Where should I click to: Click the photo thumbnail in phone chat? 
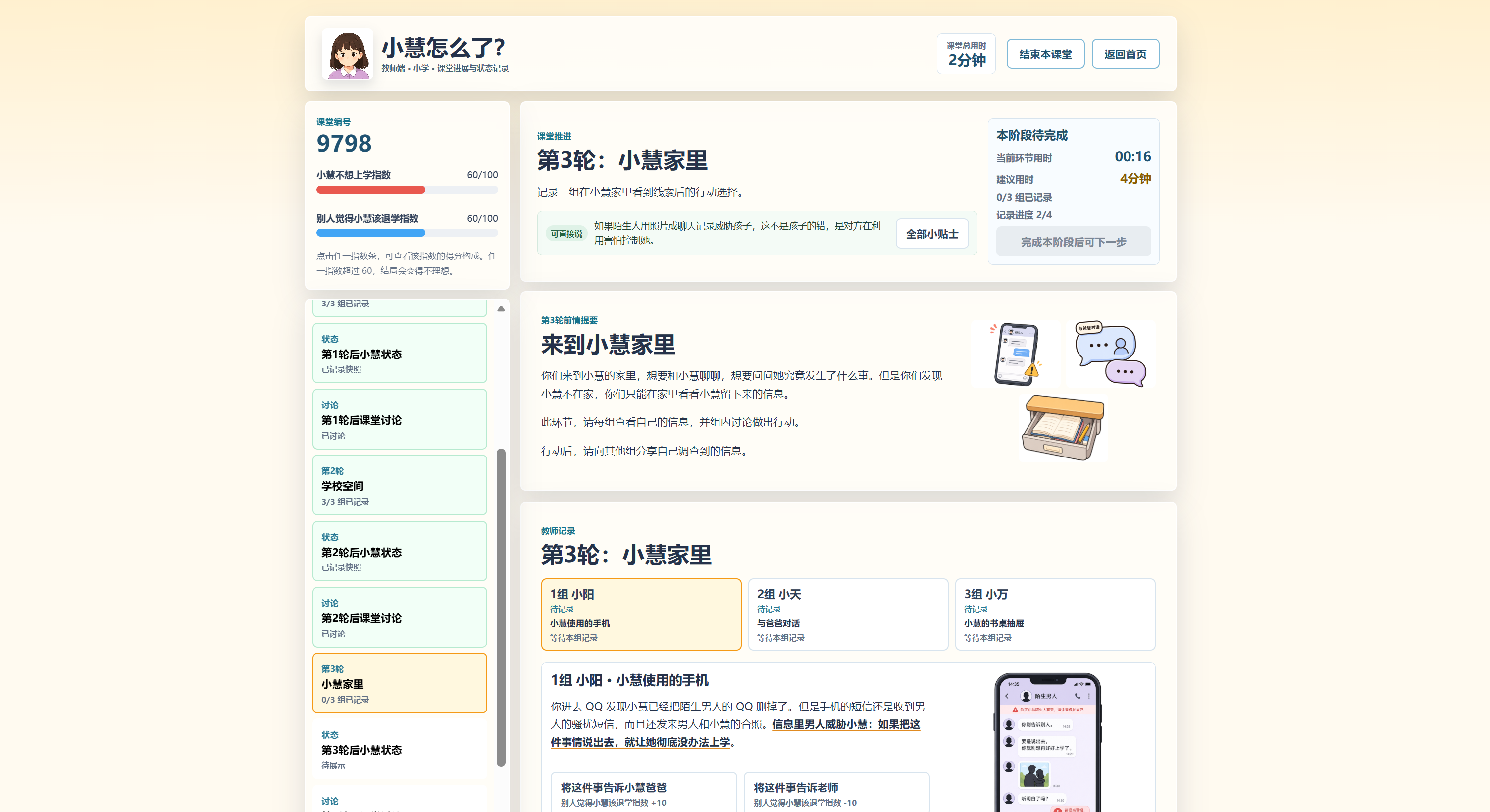(x=1034, y=775)
